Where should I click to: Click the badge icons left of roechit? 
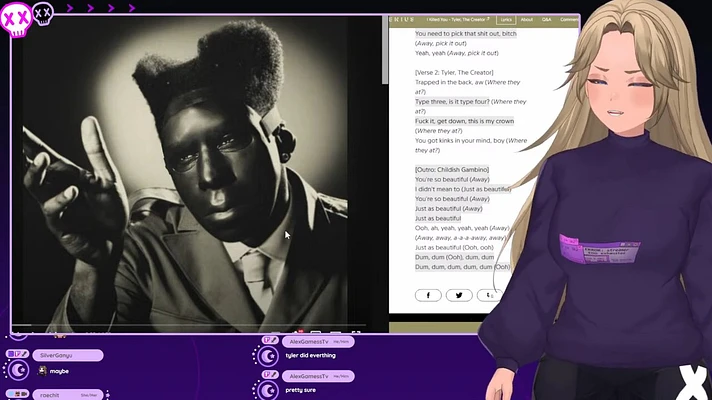[x=17, y=393]
